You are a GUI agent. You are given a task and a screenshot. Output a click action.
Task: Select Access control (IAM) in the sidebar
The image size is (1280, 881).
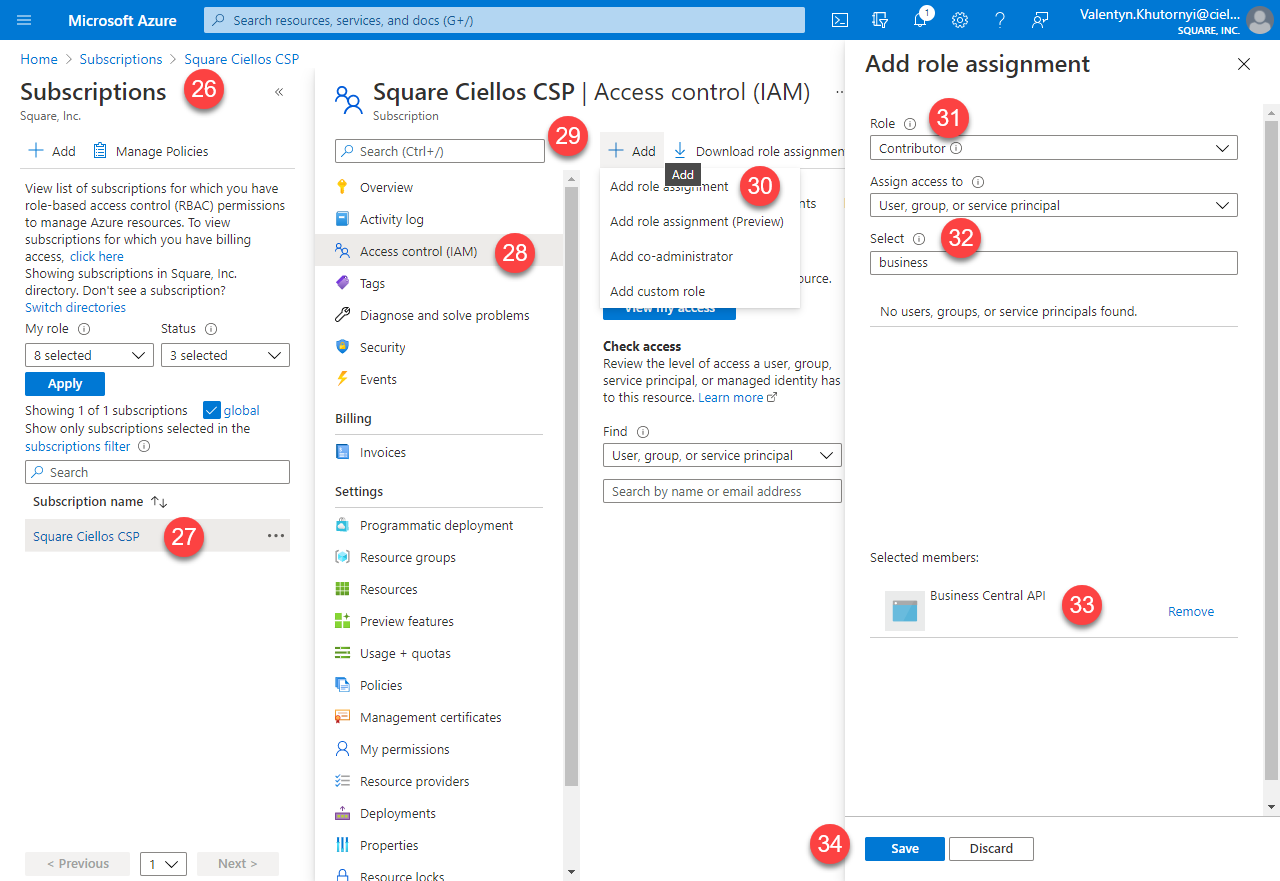439,251
